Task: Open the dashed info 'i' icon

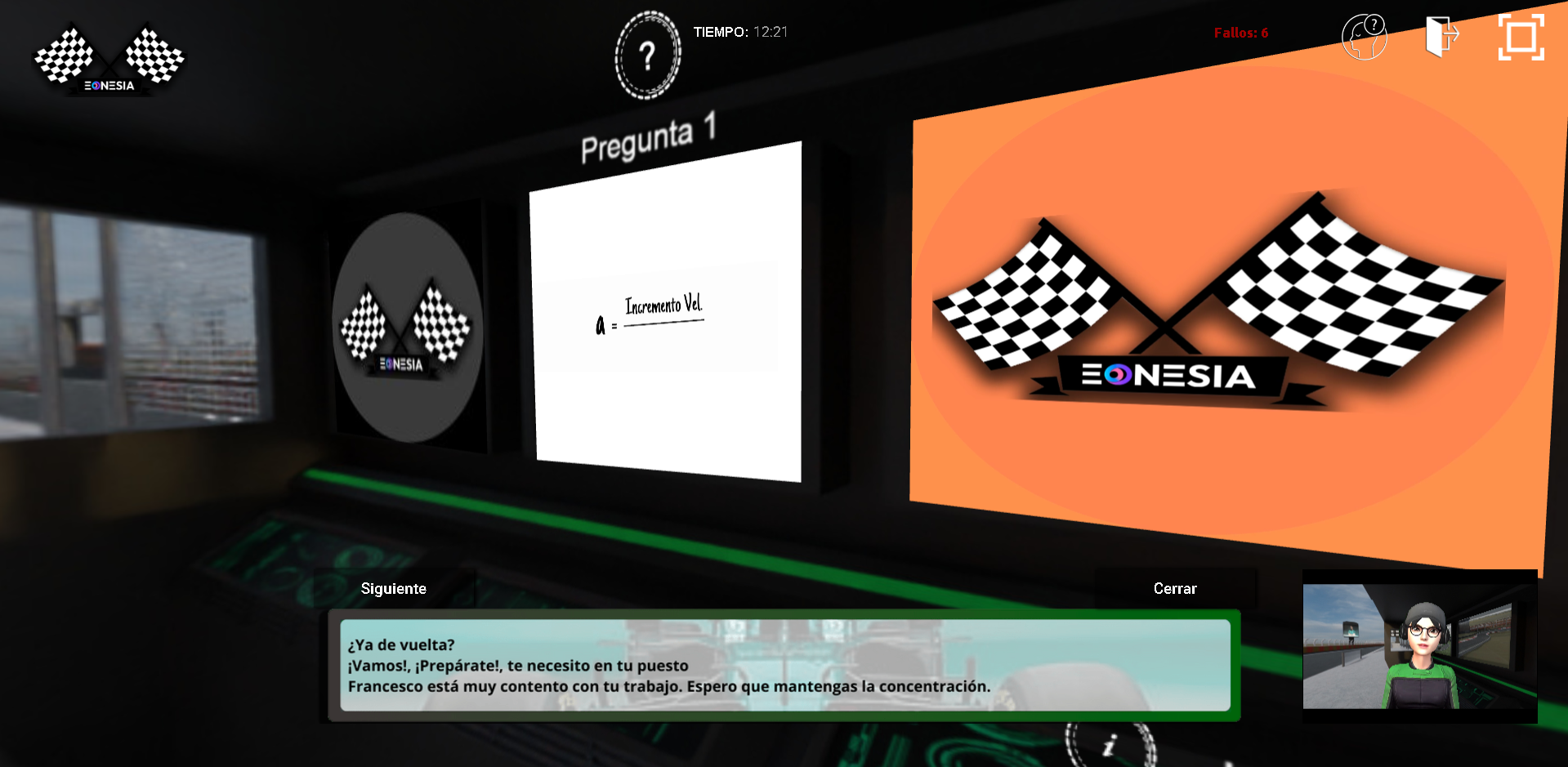Action: coord(1110,745)
